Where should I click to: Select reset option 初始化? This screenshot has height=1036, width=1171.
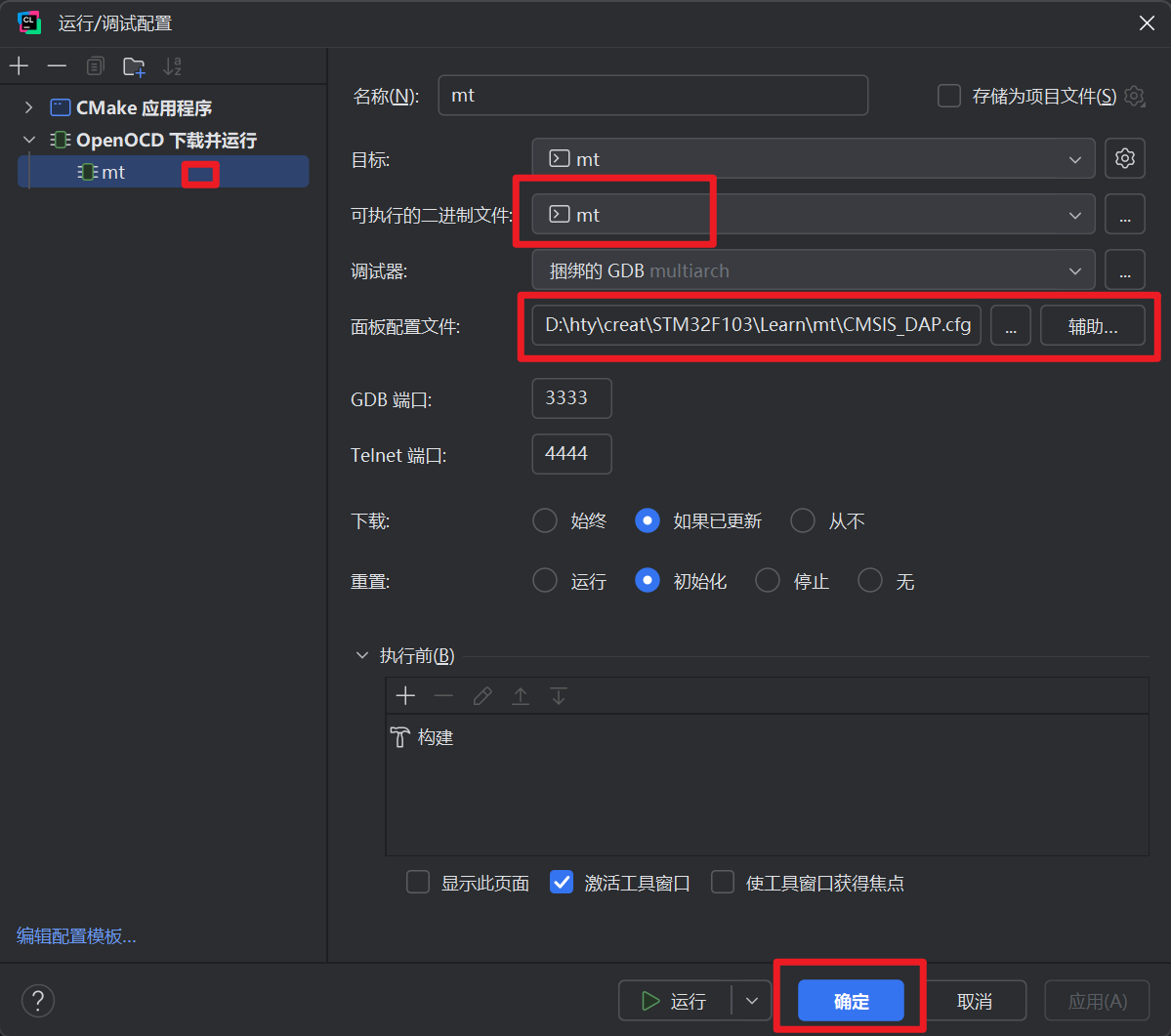[x=647, y=580]
